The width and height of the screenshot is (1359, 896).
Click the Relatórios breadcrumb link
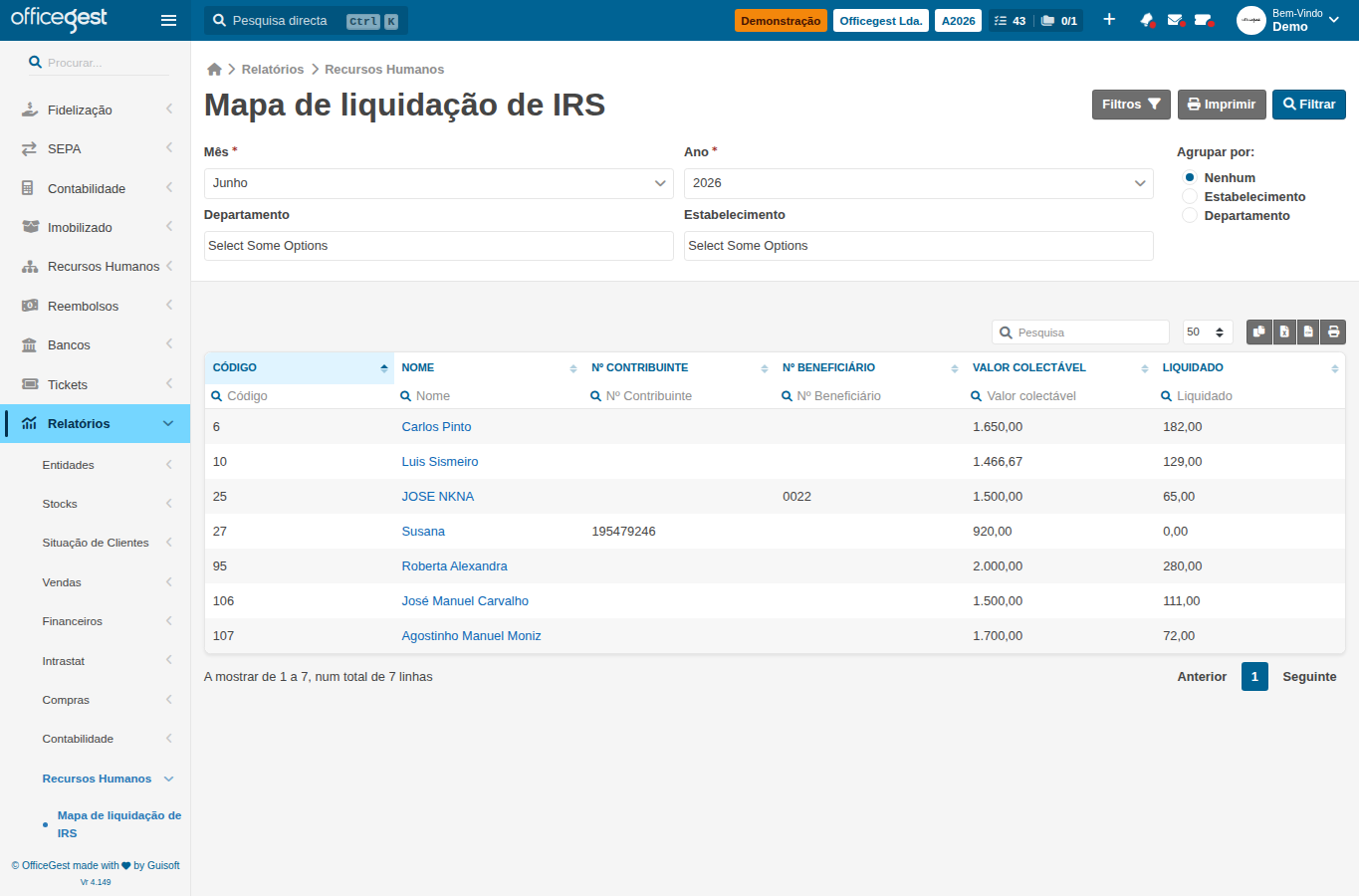(273, 70)
